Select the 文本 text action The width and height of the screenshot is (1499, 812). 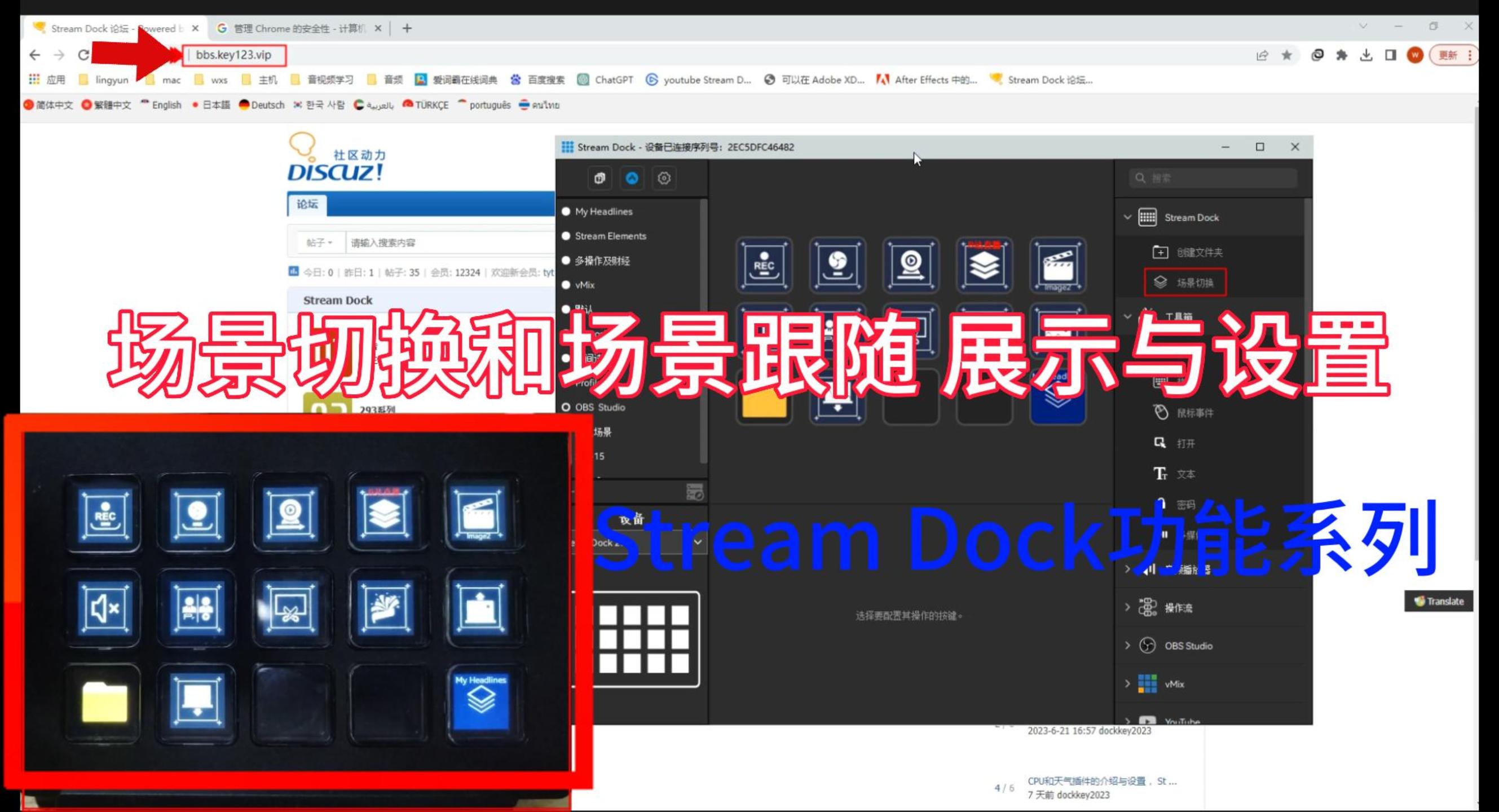(x=1174, y=474)
